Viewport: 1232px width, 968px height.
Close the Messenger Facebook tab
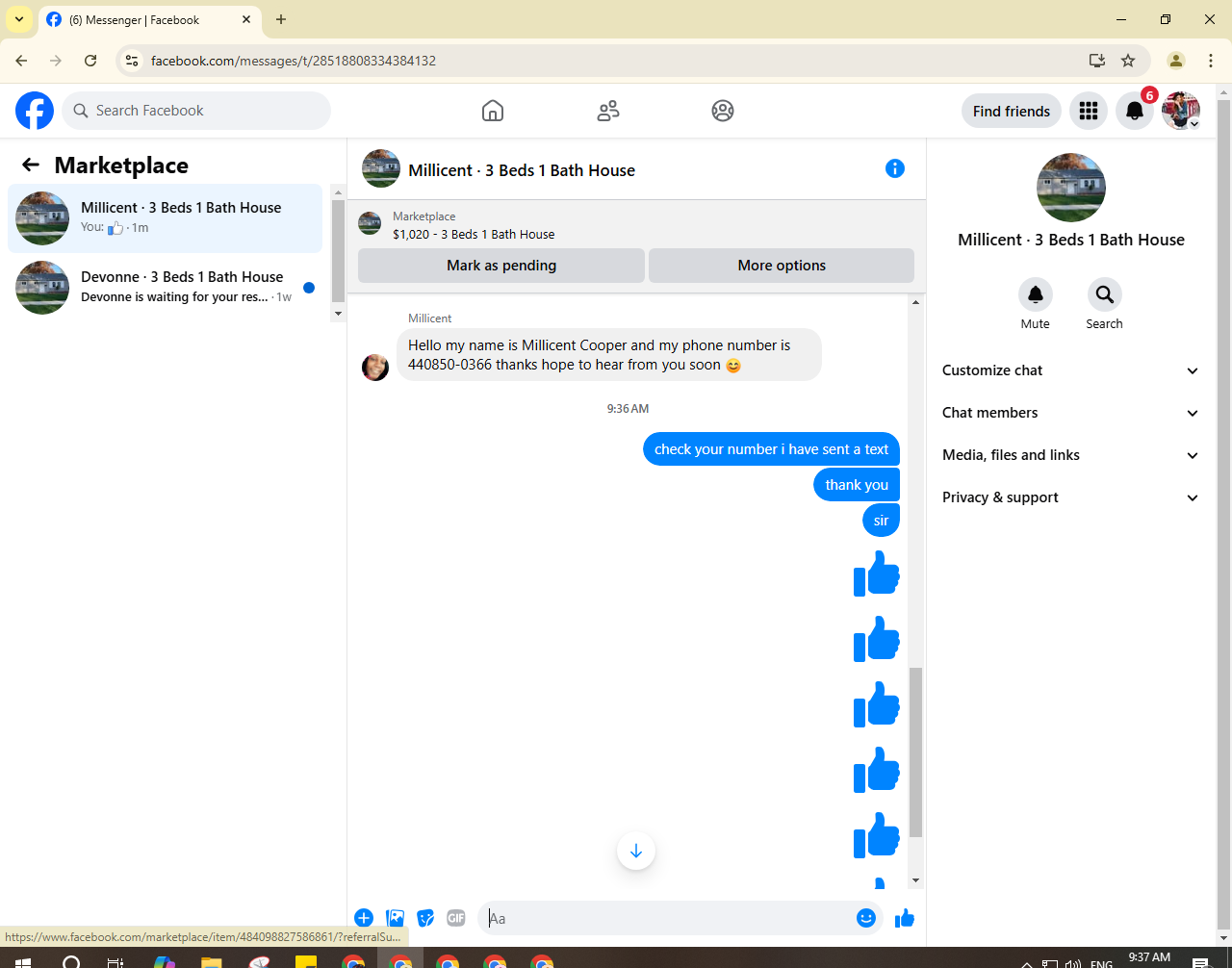(x=246, y=19)
